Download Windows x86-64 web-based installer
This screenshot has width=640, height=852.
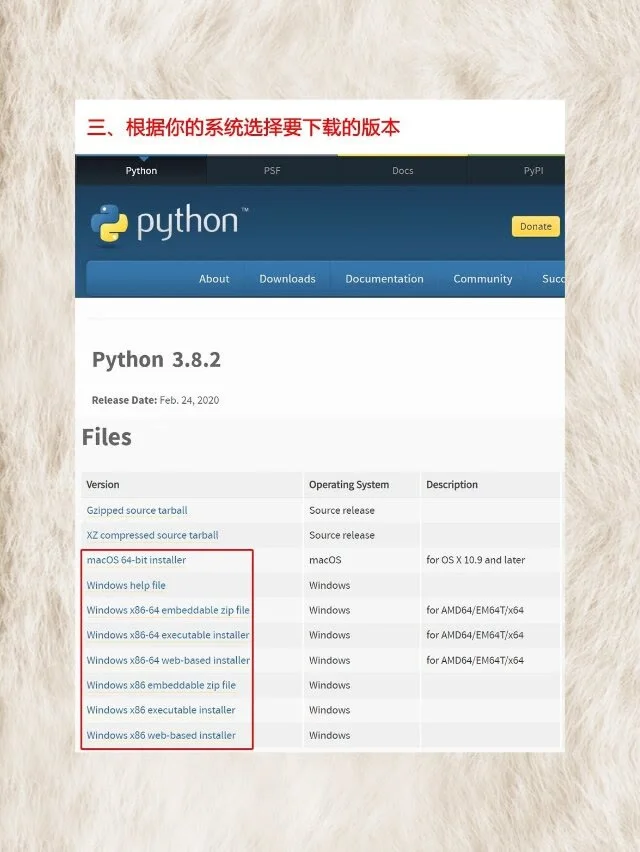pyautogui.click(x=168, y=660)
